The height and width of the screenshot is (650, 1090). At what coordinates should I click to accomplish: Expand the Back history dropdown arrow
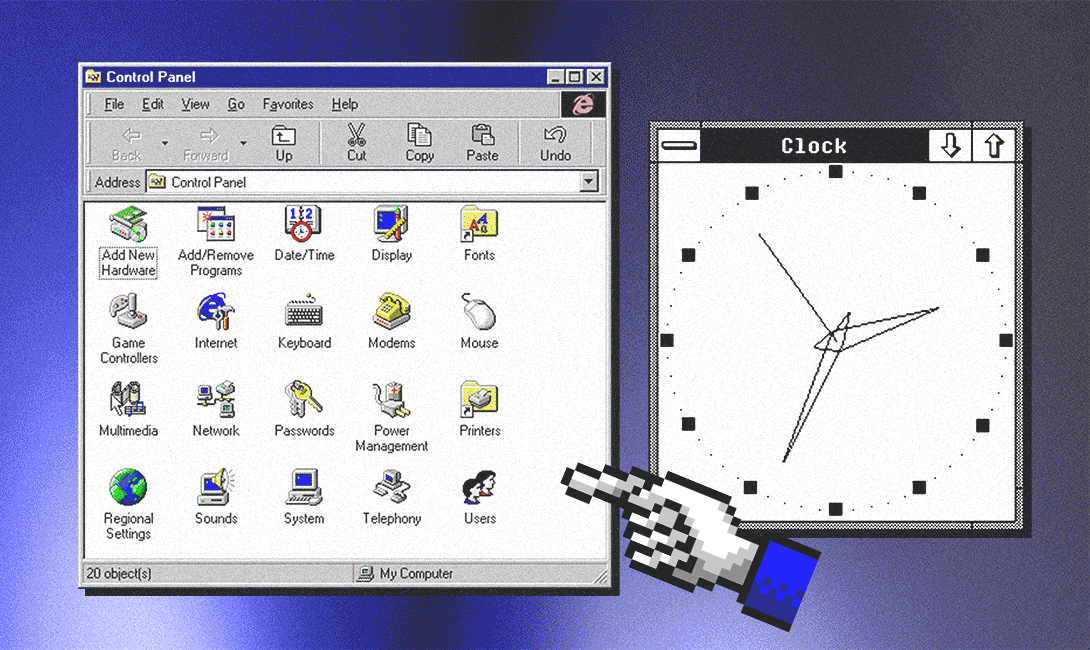point(165,144)
